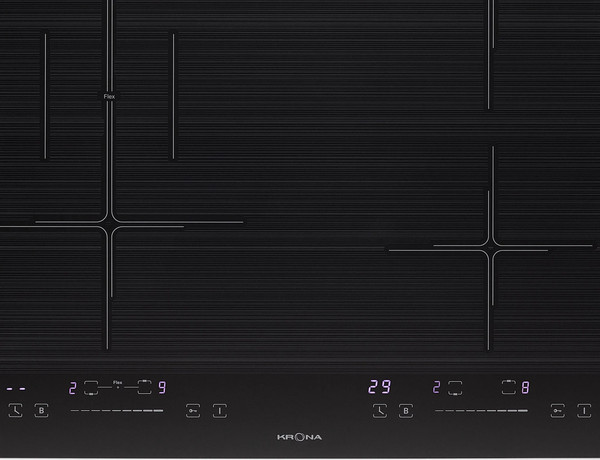Tap the left timer display showing dashes
600x460 pixels.
[16, 388]
